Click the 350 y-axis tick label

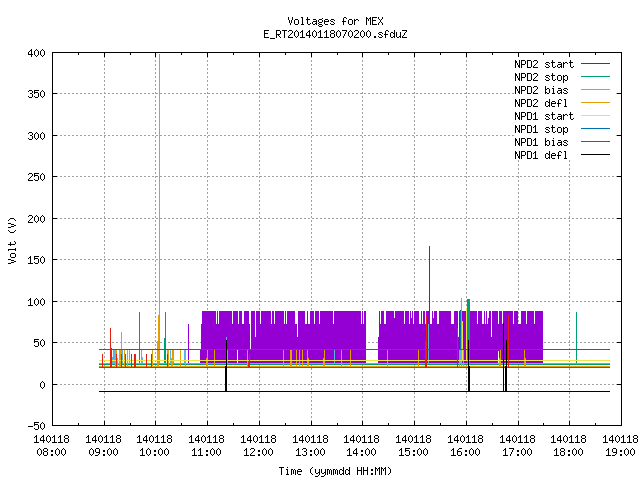tap(36, 94)
